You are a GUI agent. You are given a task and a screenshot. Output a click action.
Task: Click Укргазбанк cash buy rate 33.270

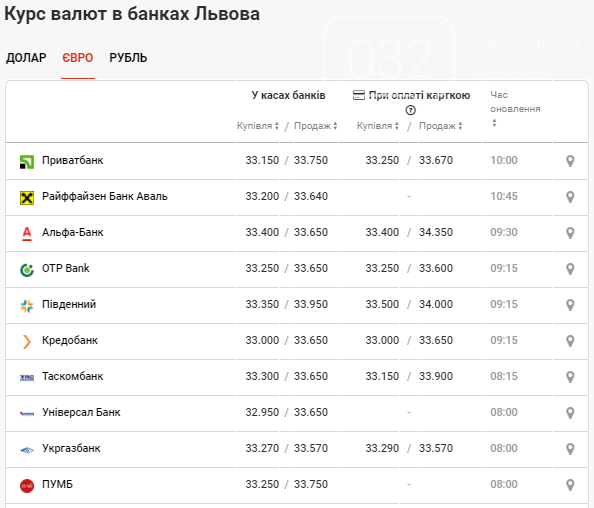tap(262, 449)
